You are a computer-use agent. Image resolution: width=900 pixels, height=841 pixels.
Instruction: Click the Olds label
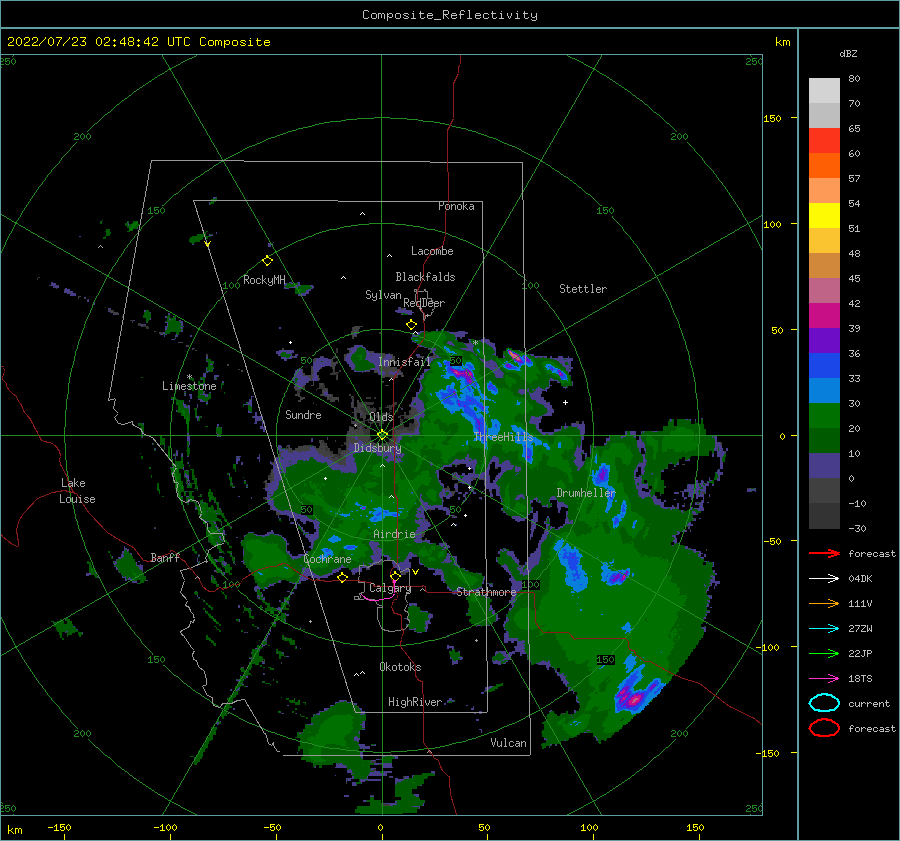[x=381, y=417]
